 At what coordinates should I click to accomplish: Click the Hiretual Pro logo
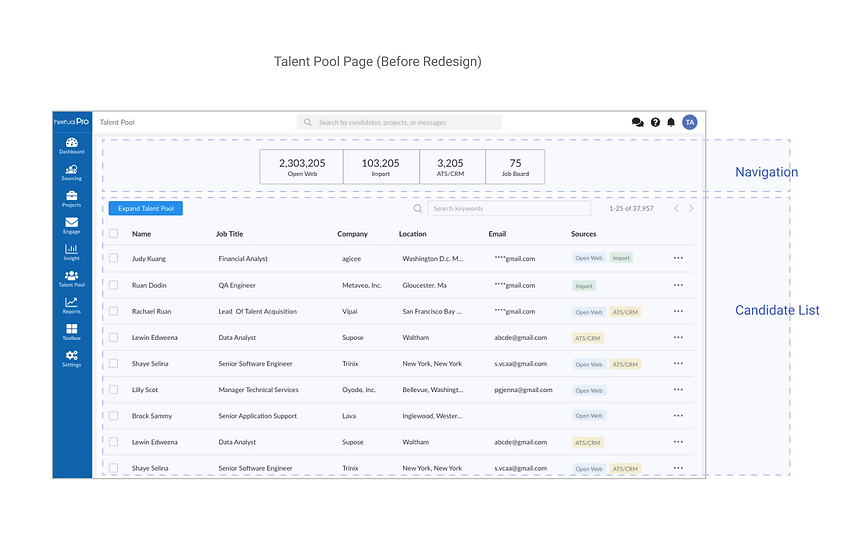pos(71,122)
